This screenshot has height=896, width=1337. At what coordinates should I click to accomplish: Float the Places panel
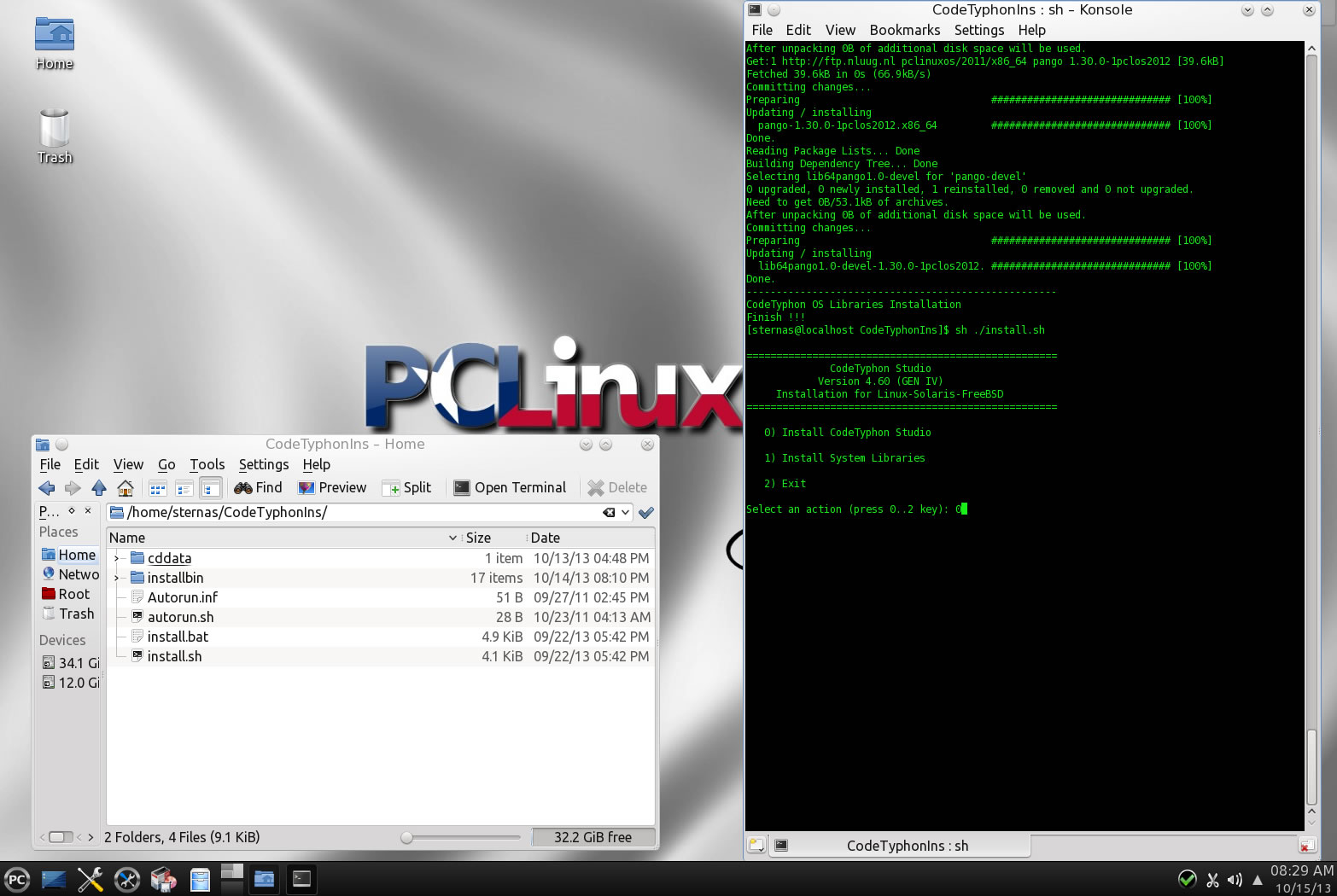pyautogui.click(x=72, y=510)
